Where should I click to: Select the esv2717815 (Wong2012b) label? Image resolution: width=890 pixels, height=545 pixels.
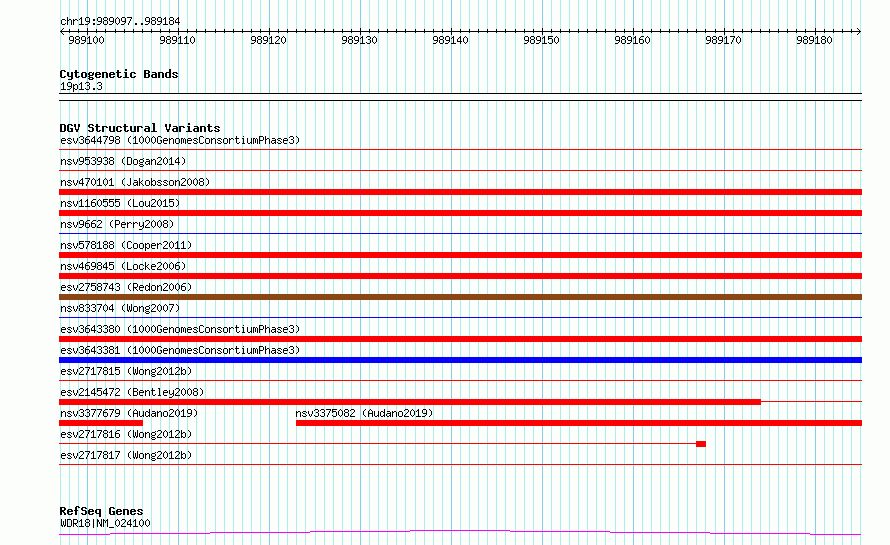pyautogui.click(x=126, y=371)
